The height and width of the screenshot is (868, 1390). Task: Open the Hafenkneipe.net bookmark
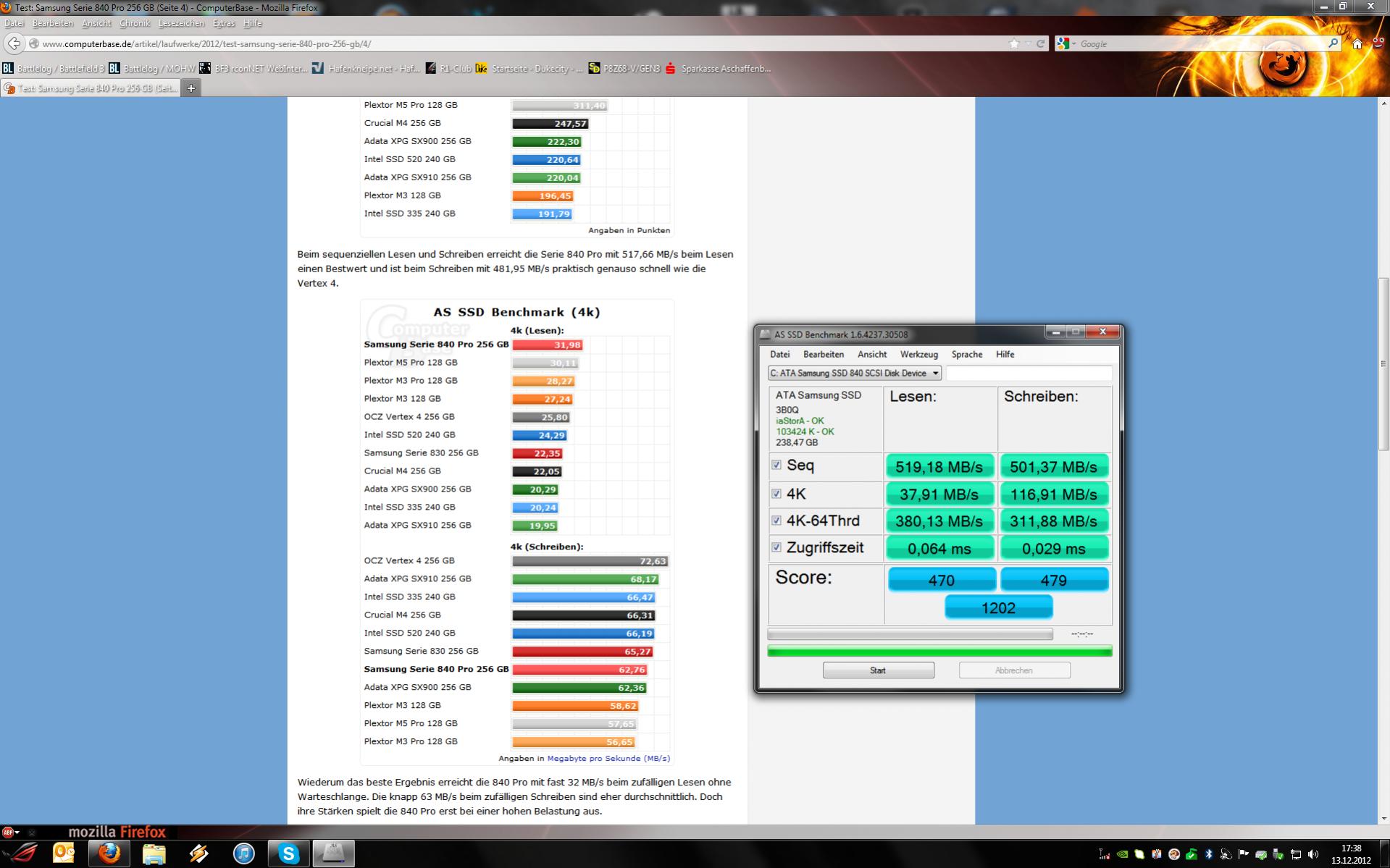click(x=367, y=69)
